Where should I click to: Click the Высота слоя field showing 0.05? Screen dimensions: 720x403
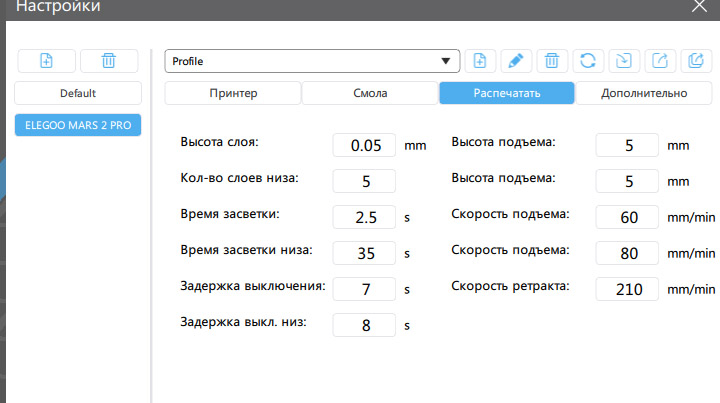point(365,145)
